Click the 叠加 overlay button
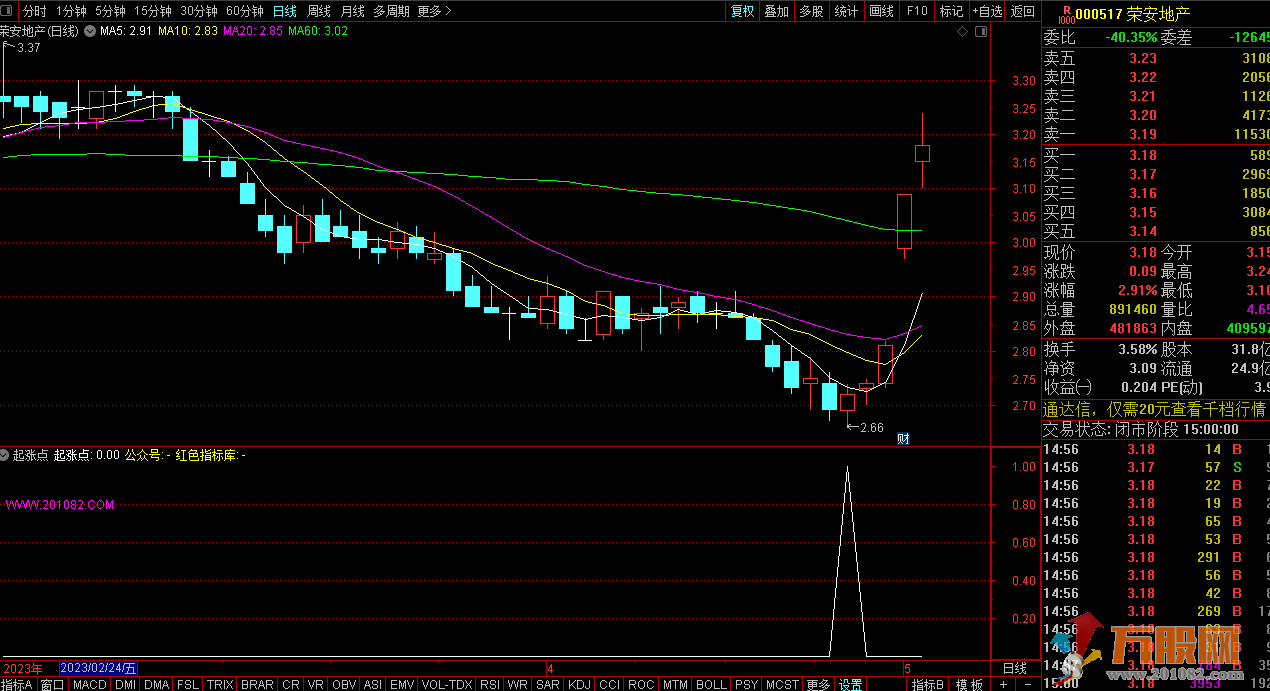The width and height of the screenshot is (1270, 691). 776,11
